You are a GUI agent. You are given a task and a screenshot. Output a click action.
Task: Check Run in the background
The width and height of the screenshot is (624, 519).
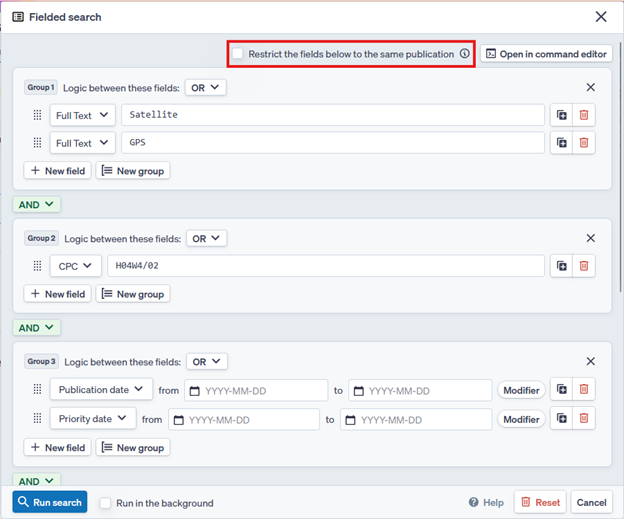(105, 503)
